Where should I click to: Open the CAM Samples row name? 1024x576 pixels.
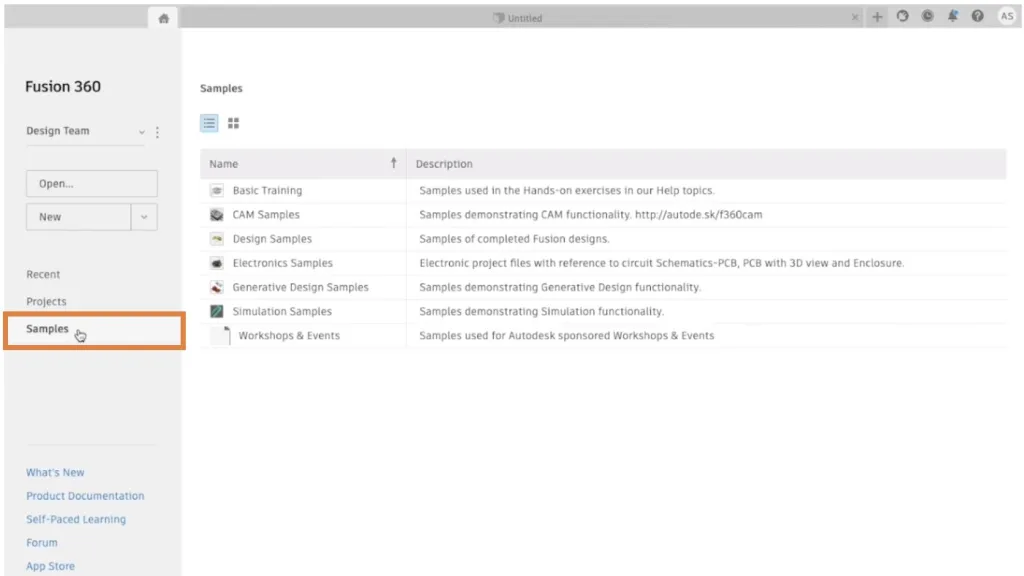pyautogui.click(x=266, y=215)
